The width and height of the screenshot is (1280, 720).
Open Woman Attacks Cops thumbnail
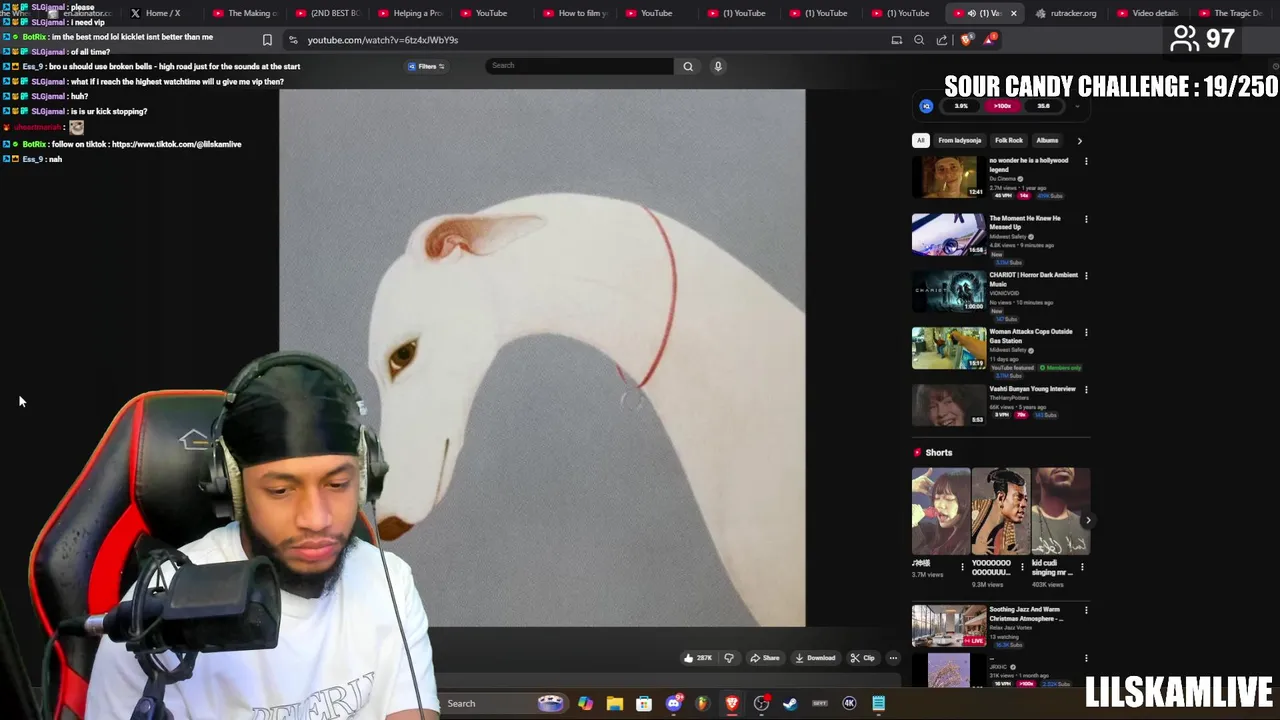[948, 348]
